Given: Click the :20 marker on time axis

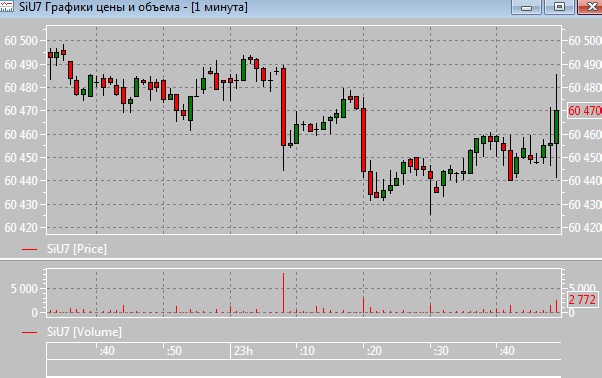Looking at the screenshot, I should [x=374, y=351].
